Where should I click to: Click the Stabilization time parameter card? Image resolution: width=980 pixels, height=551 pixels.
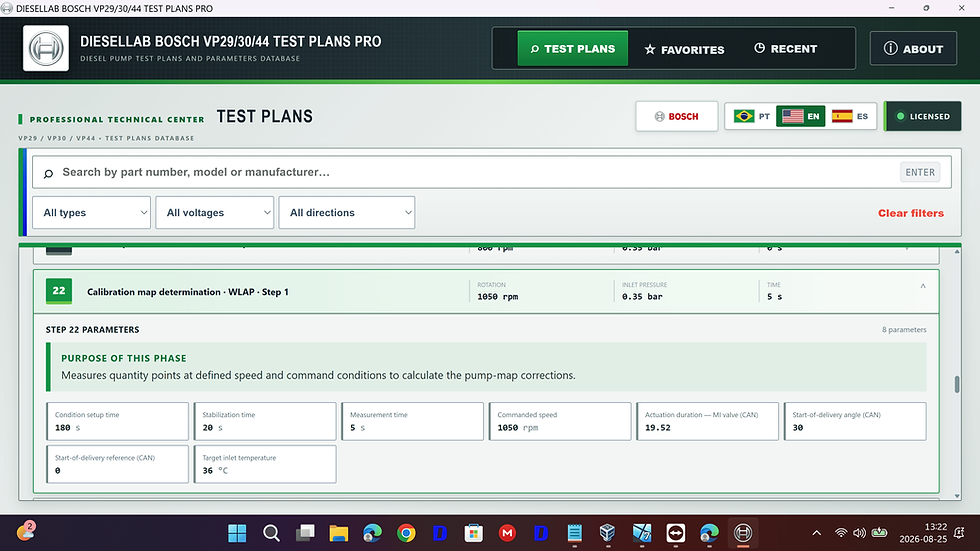(x=265, y=422)
